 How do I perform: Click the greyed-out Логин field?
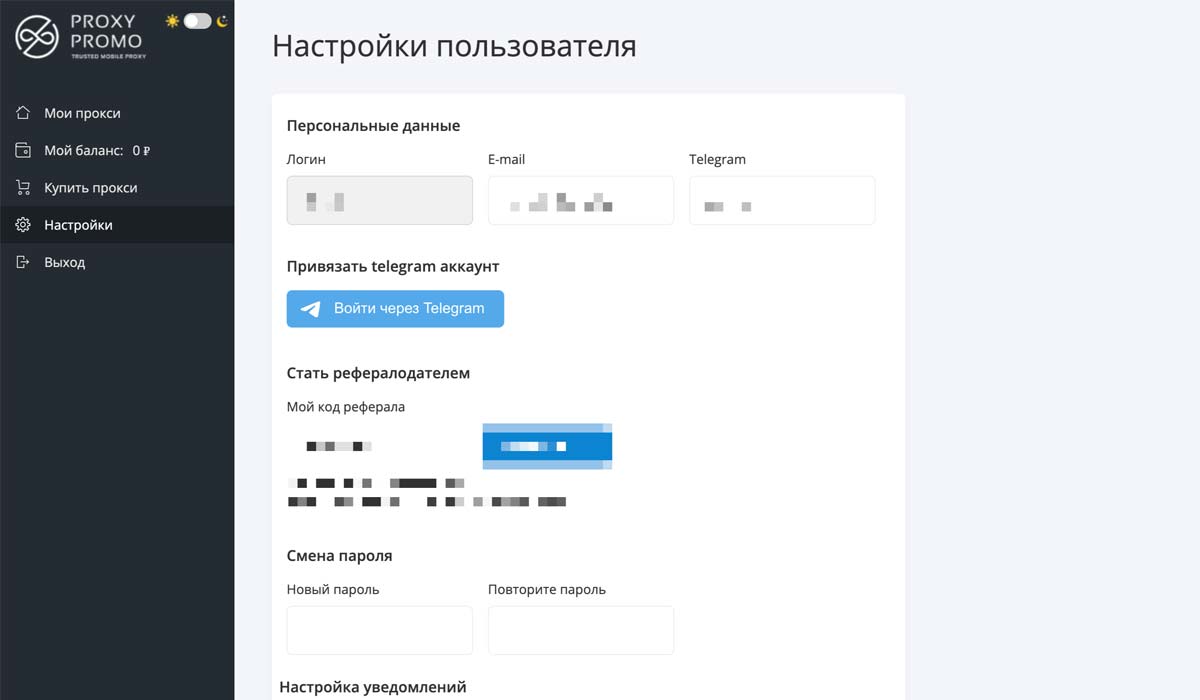pyautogui.click(x=379, y=200)
